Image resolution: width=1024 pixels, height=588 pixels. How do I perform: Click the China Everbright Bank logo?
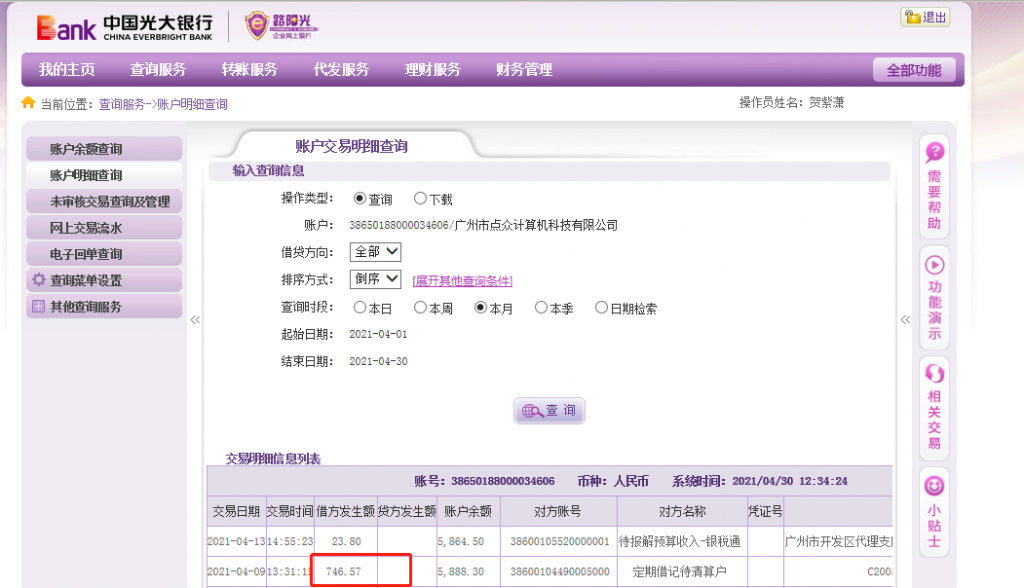coord(124,27)
